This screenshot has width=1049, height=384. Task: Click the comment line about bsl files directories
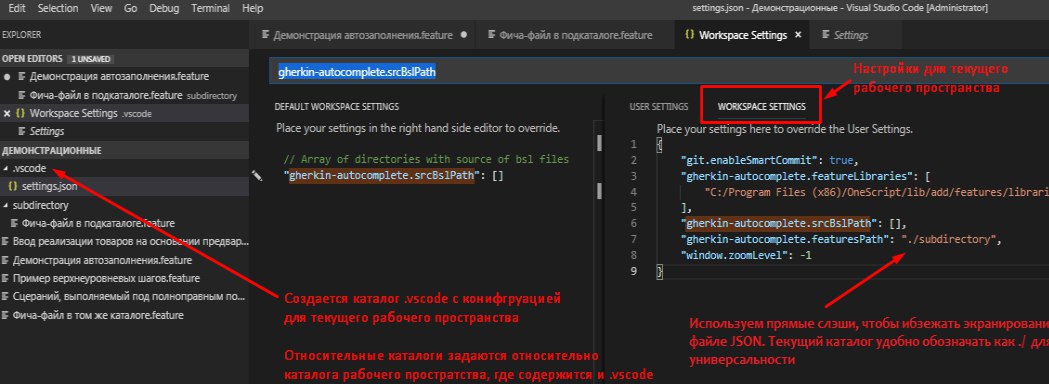pyautogui.click(x=426, y=160)
